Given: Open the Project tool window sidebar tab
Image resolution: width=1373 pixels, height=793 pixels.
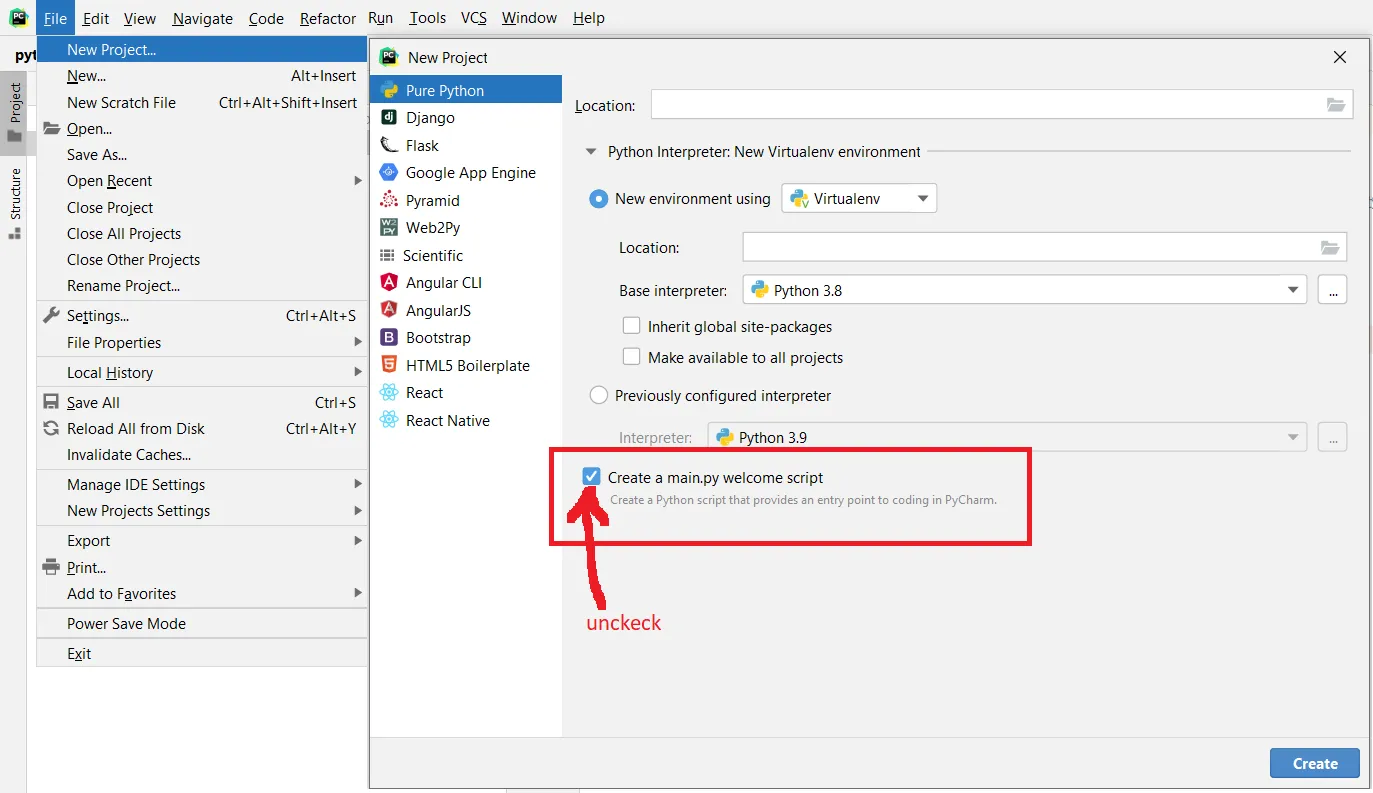Looking at the screenshot, I should [14, 111].
